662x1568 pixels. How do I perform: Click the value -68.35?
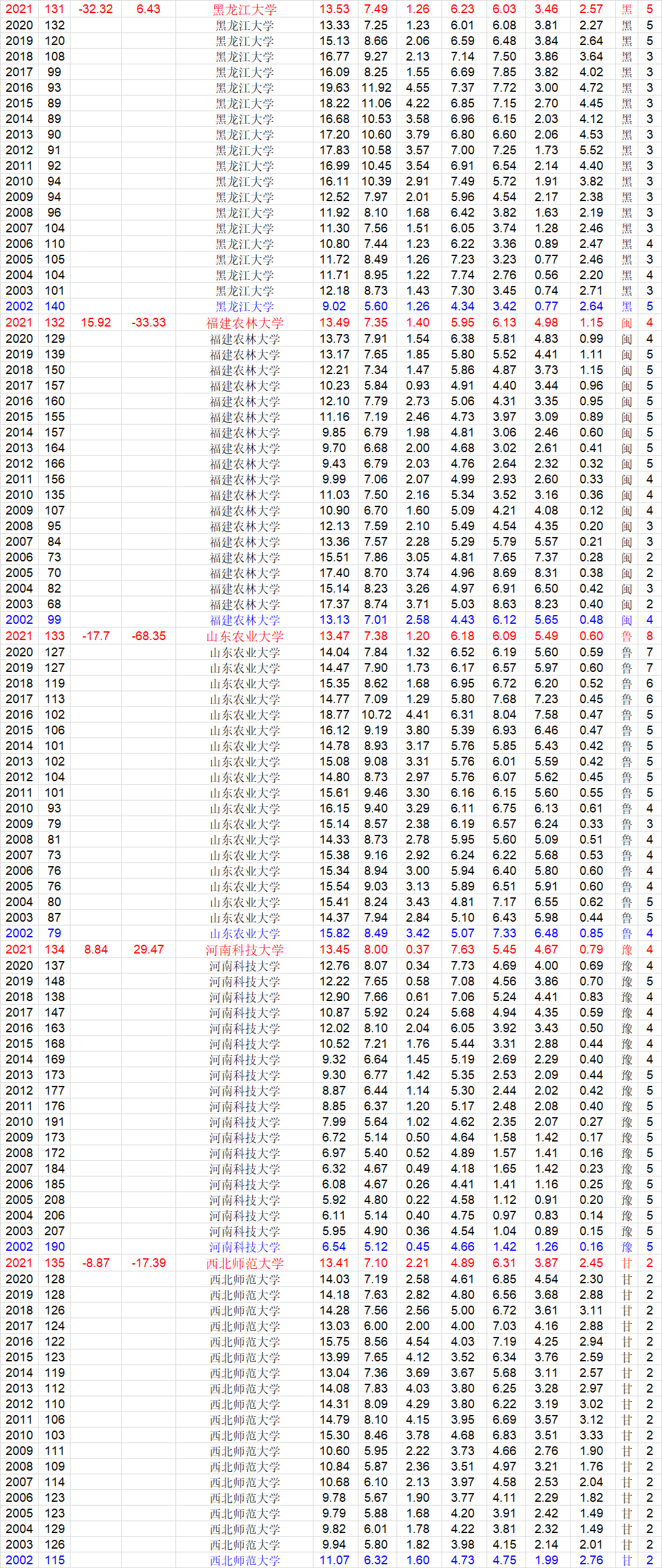point(149,636)
